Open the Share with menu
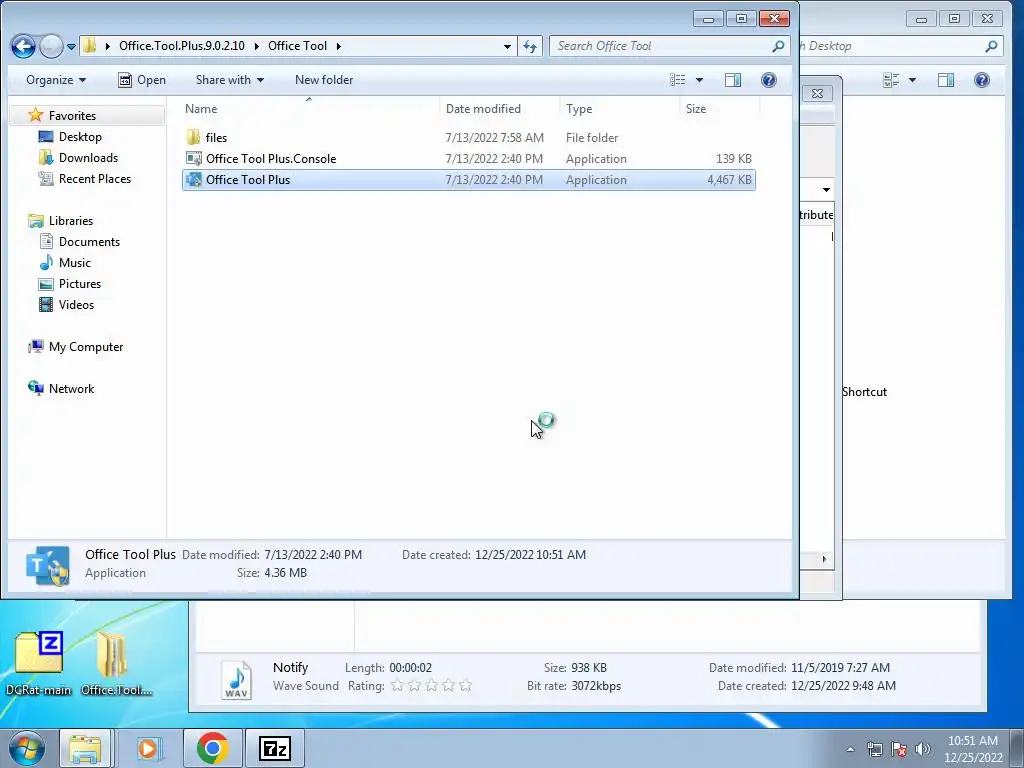 (229, 80)
